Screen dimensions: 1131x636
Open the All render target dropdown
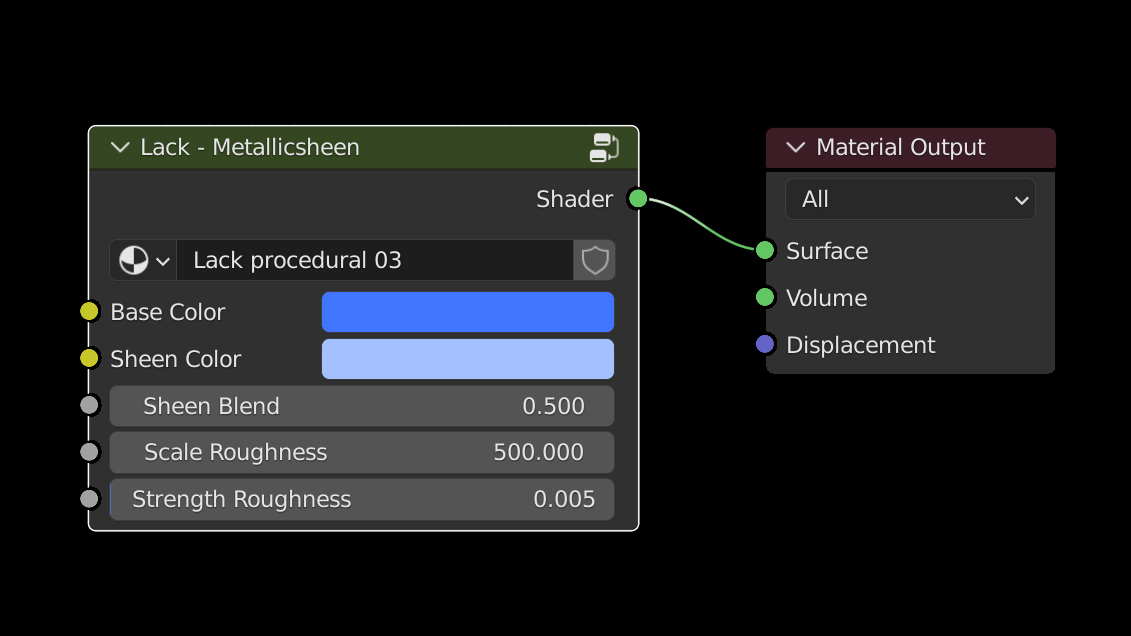(910, 200)
